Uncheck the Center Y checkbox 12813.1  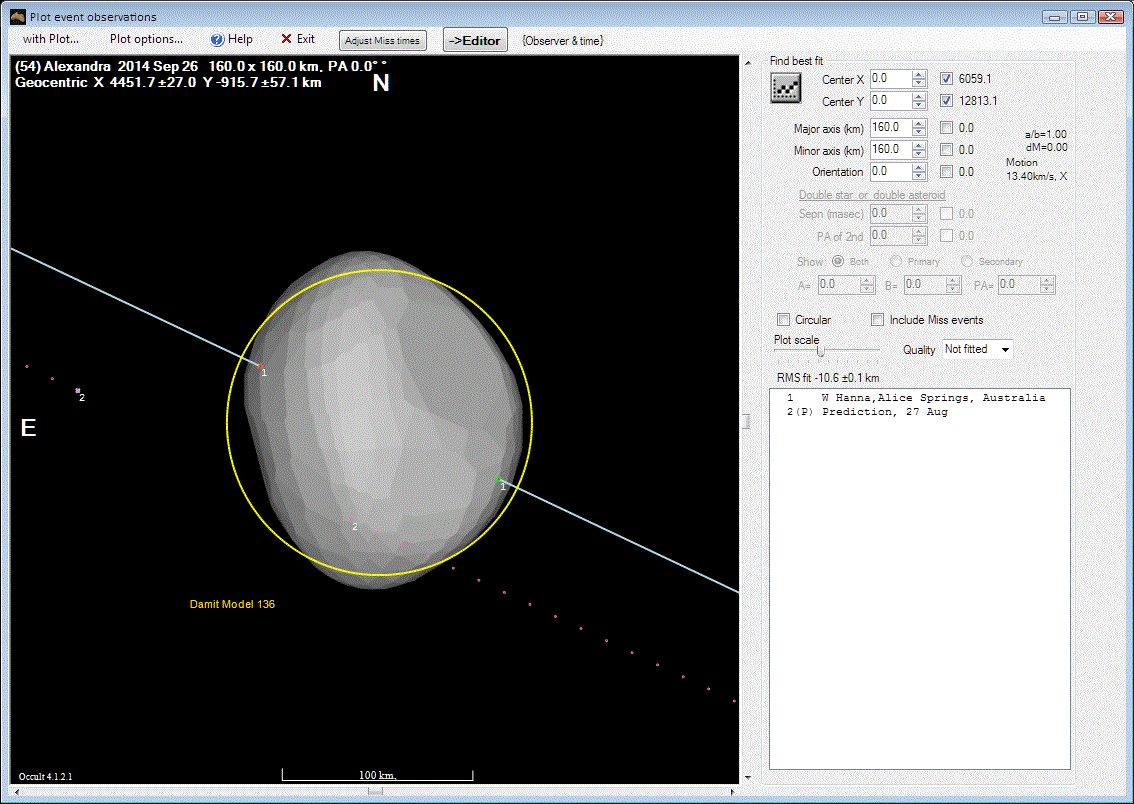tap(946, 100)
